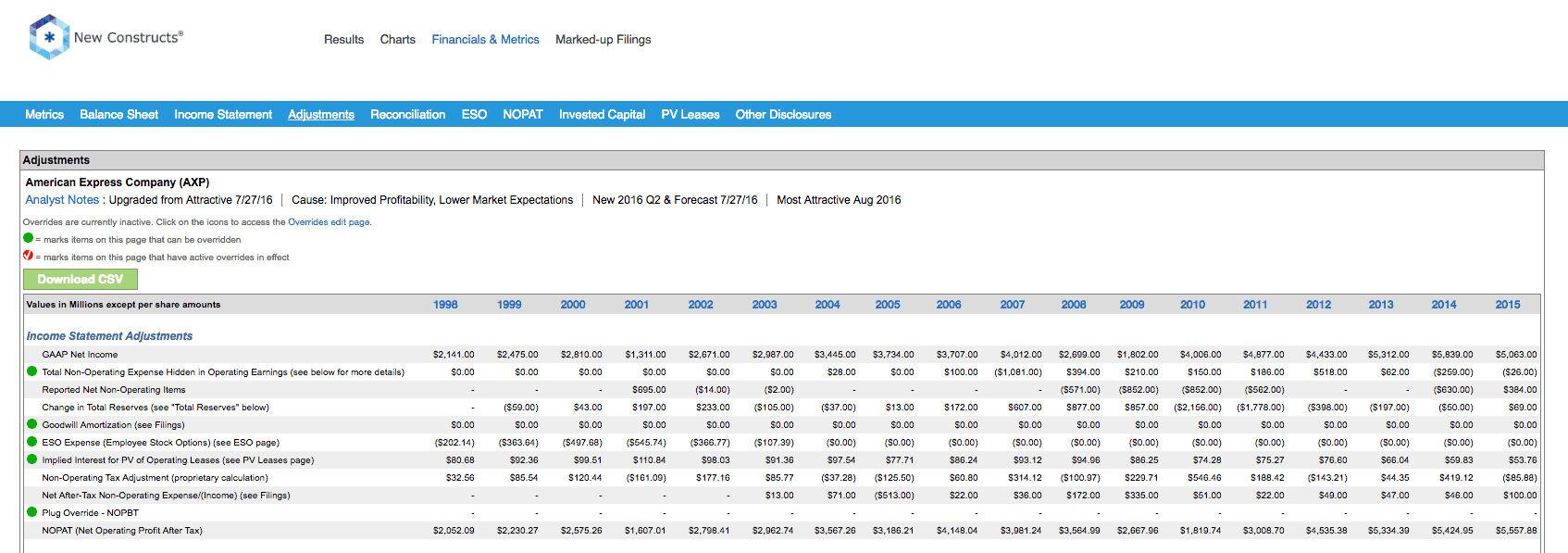
Task: Click the GAAP Net Income row label
Action: pyautogui.click(x=80, y=355)
